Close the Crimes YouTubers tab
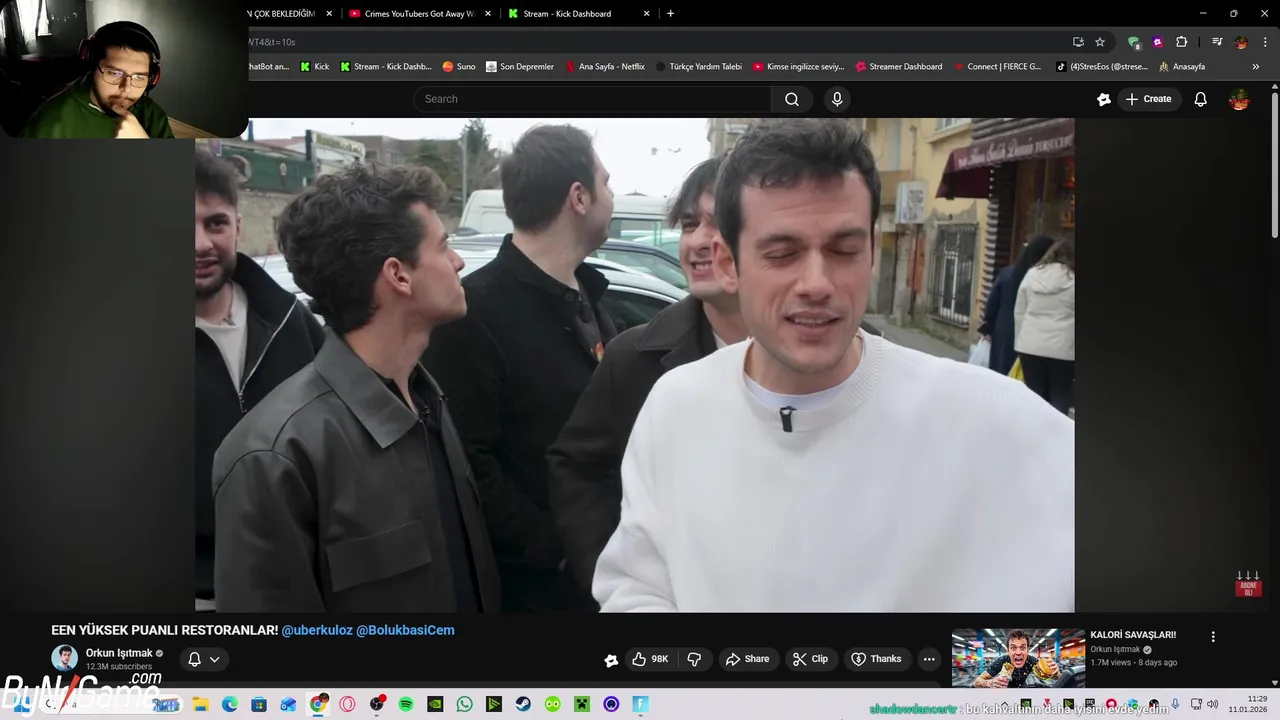Screen dimensions: 1280x720 coord(488,14)
